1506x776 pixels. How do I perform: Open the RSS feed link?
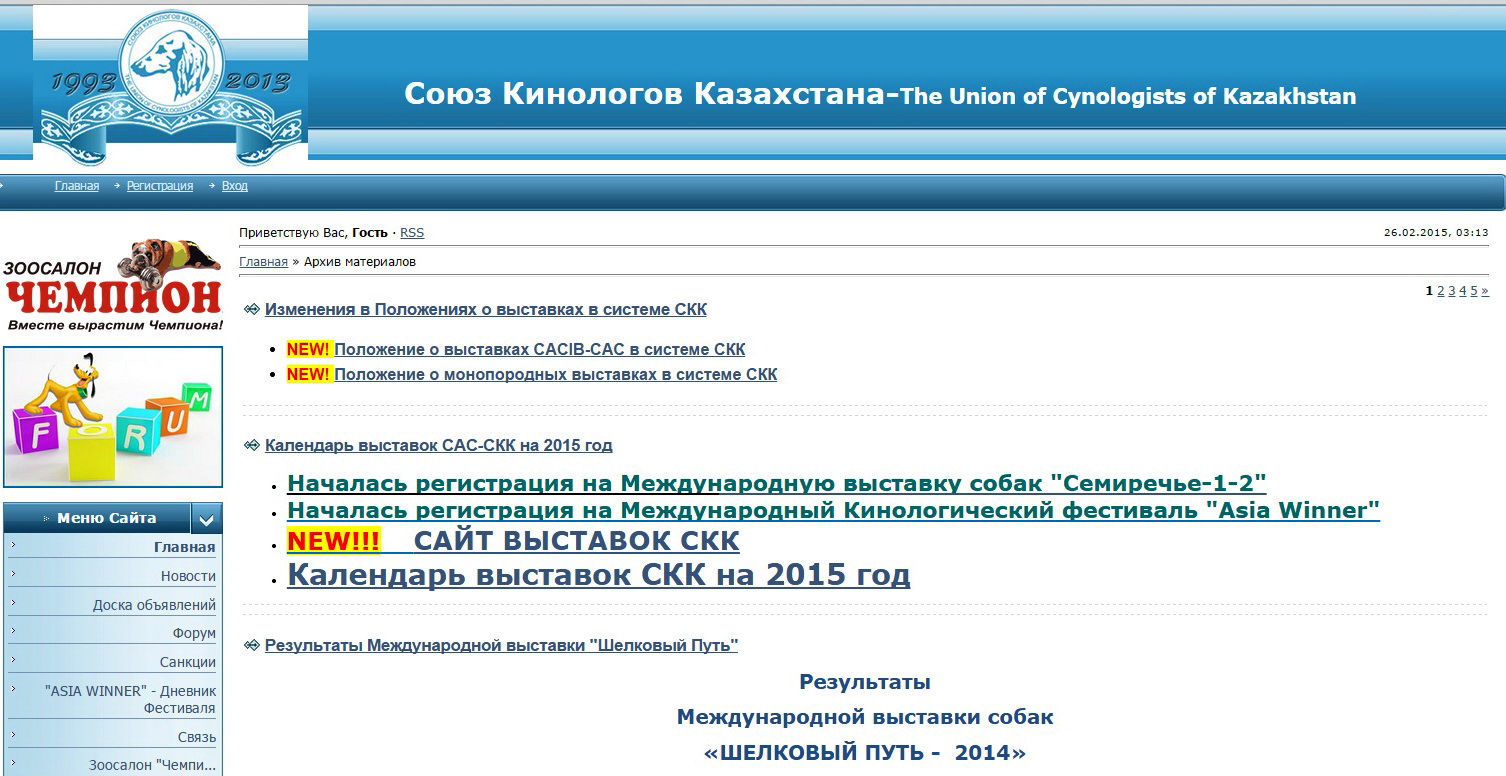pos(412,233)
